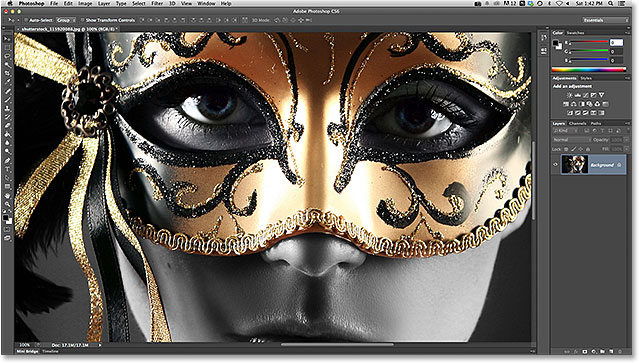Select the Pen tool

point(7,161)
